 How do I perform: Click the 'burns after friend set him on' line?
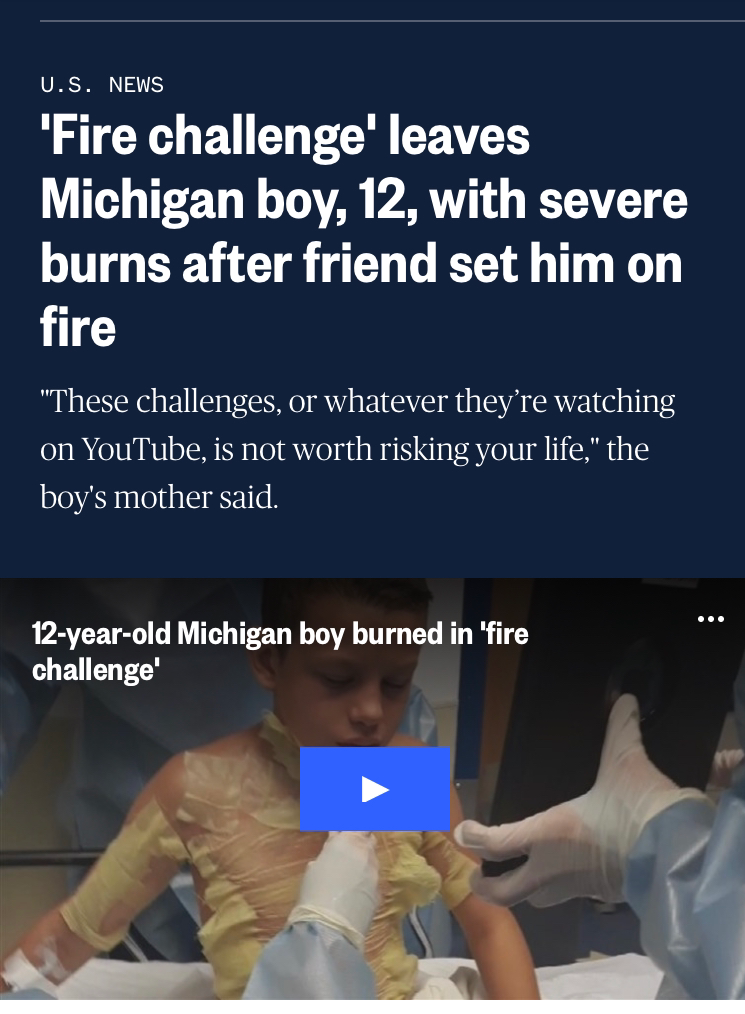[361, 263]
